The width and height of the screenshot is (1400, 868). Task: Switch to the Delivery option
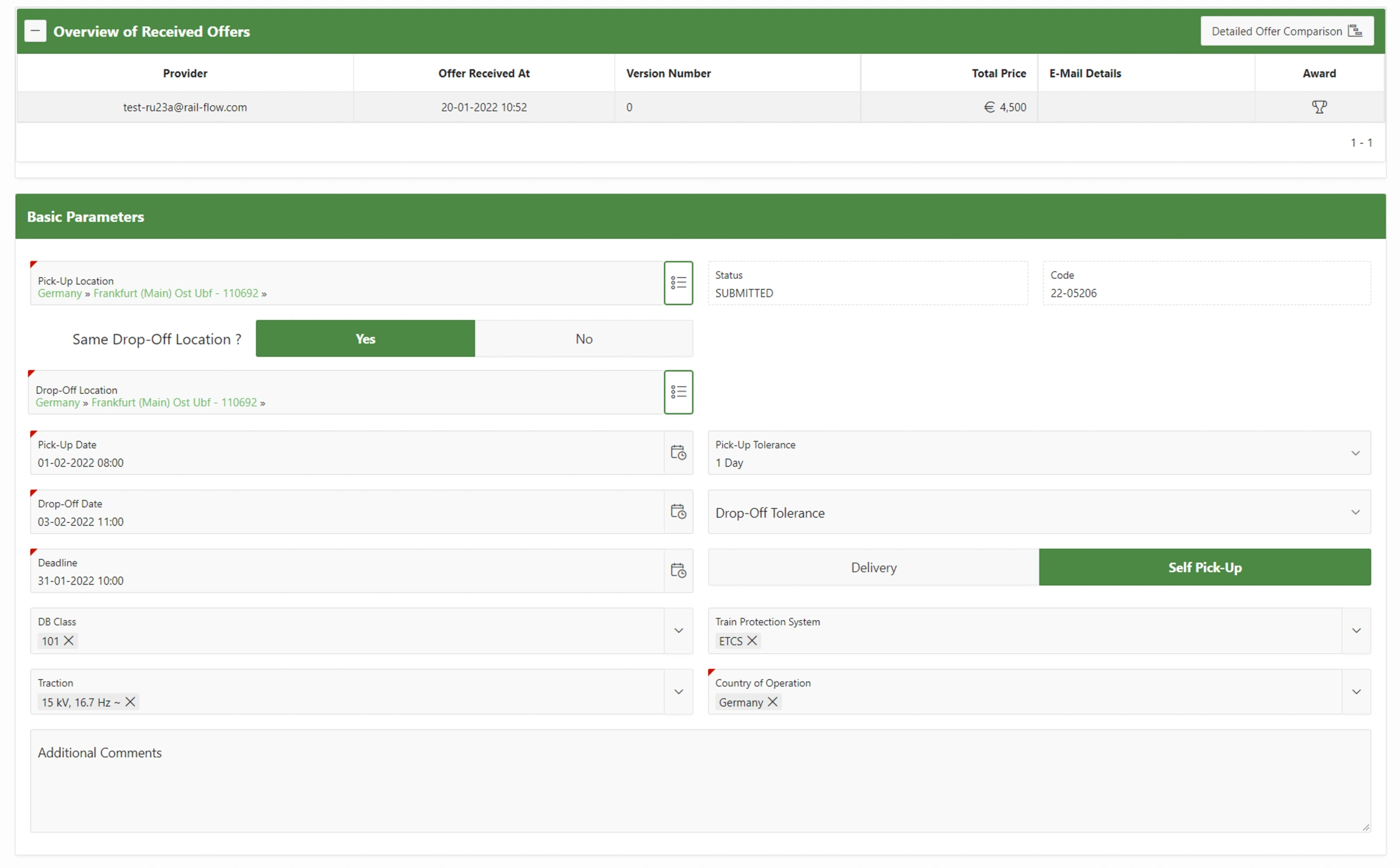pos(873,567)
